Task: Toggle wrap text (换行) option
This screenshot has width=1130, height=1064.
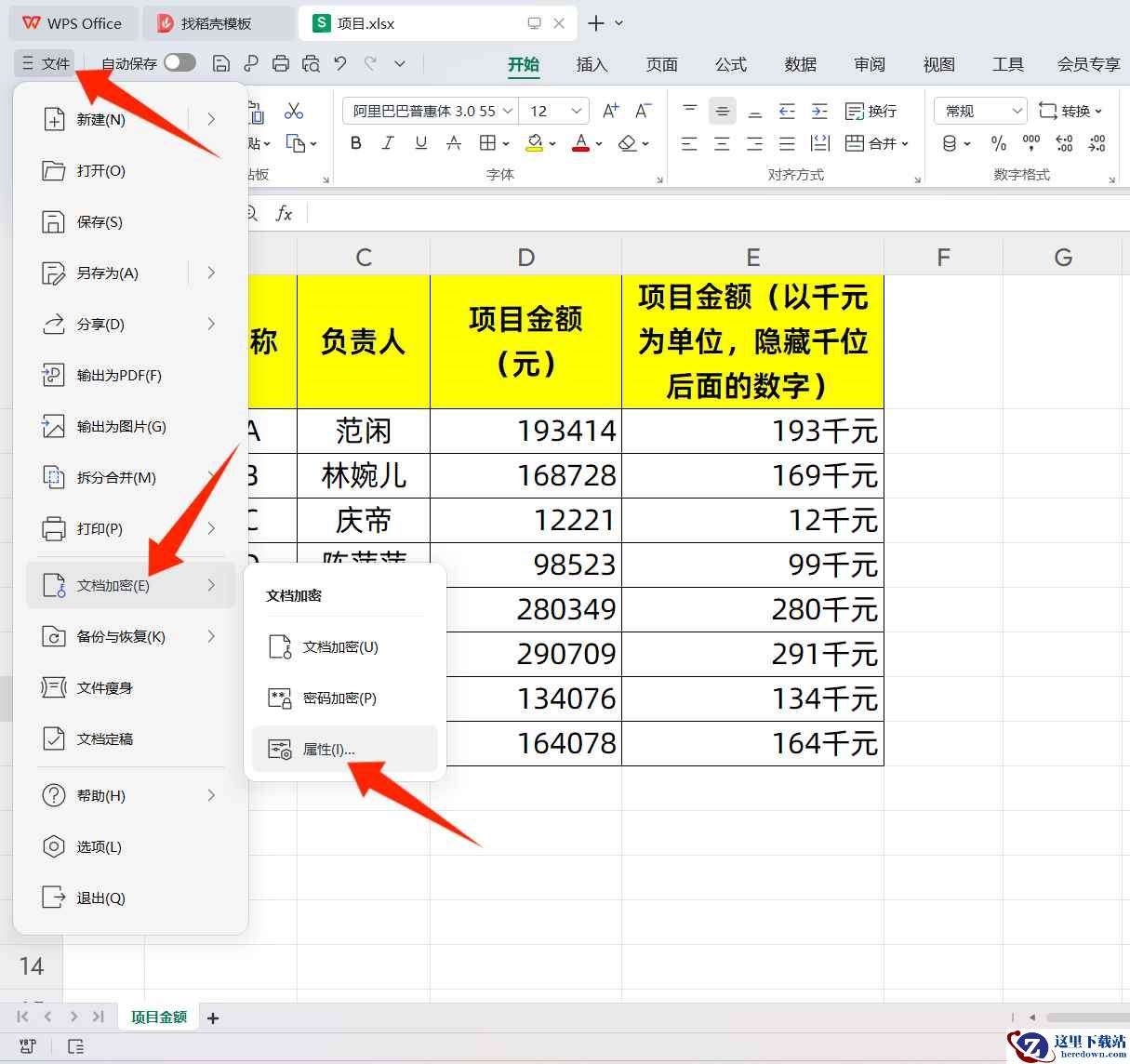Action: (x=871, y=111)
